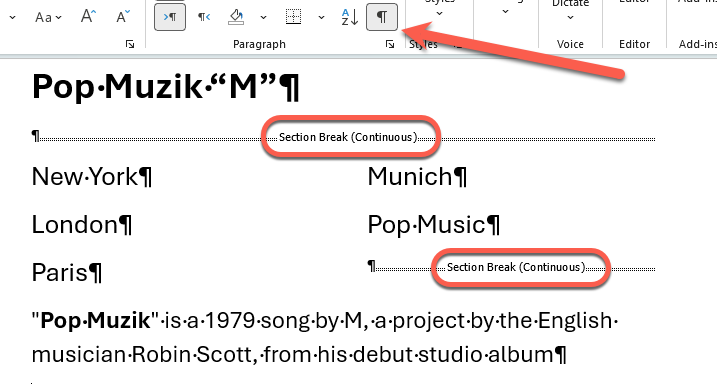Open the Font dialog launcher
The height and width of the screenshot is (384, 717).
tap(130, 44)
